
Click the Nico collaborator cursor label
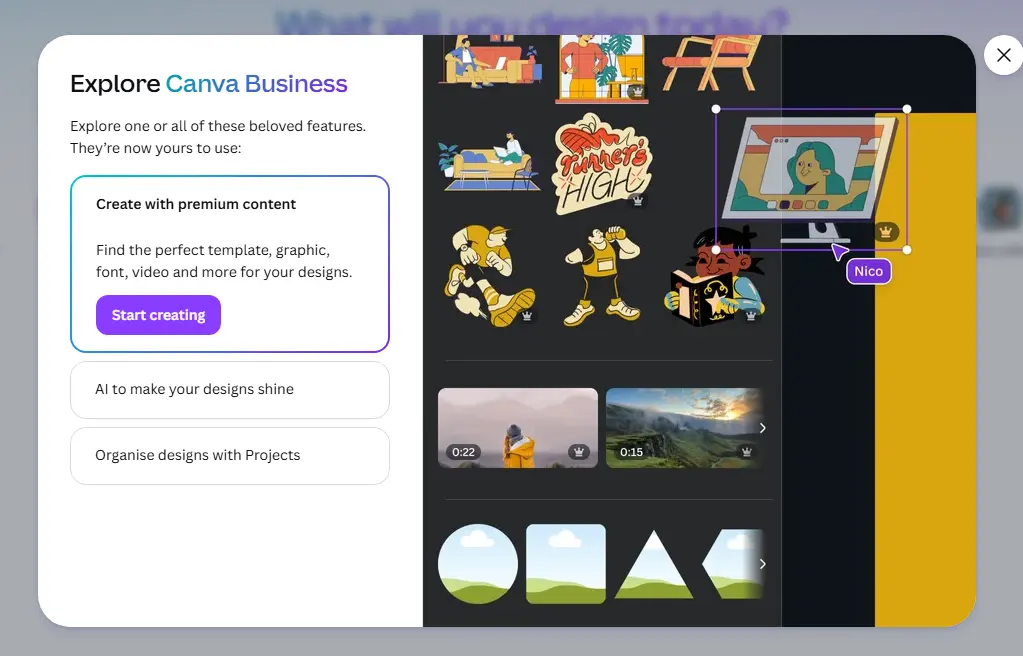pos(868,272)
